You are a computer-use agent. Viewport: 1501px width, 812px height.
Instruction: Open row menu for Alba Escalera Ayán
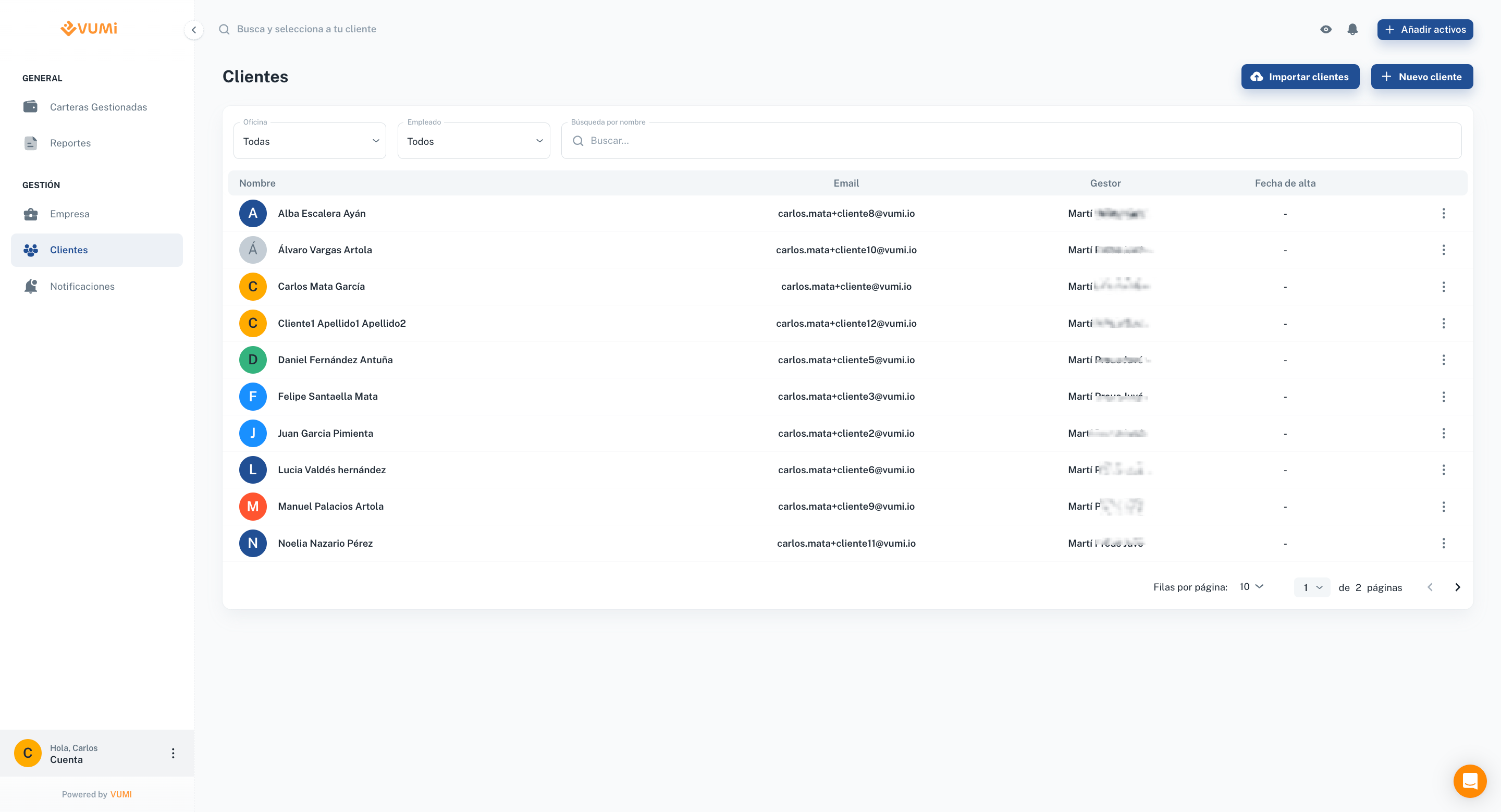click(x=1443, y=213)
